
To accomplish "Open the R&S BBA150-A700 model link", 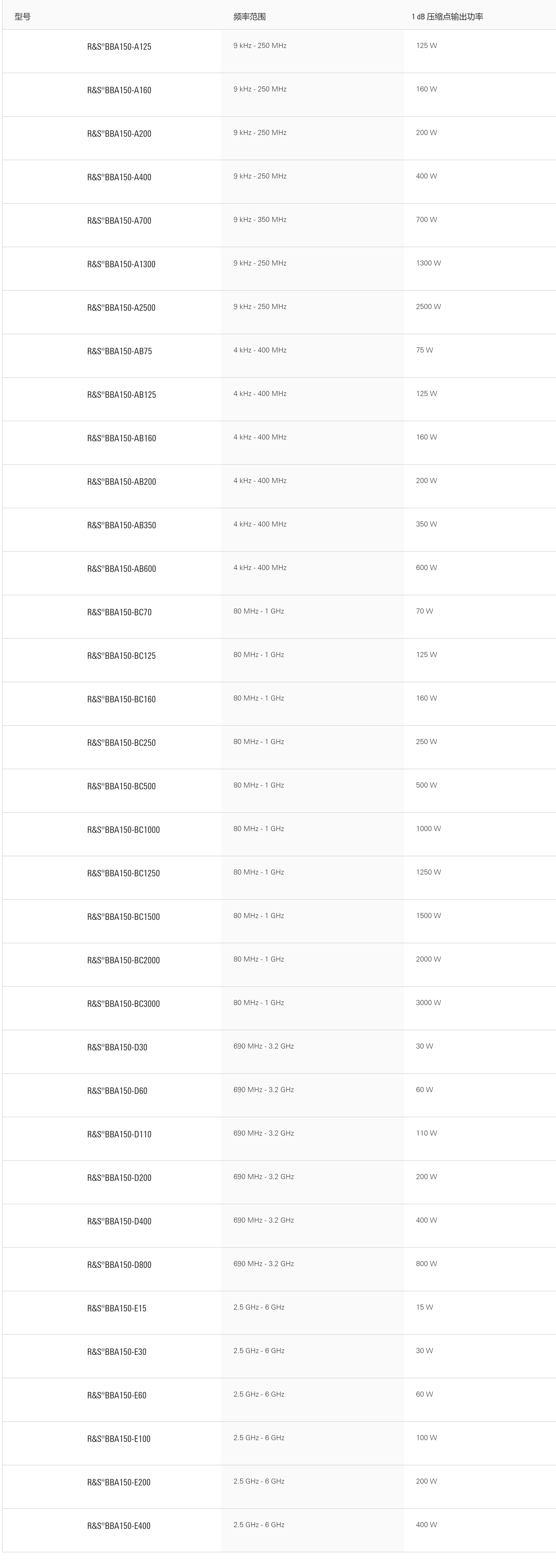I will (x=119, y=221).
